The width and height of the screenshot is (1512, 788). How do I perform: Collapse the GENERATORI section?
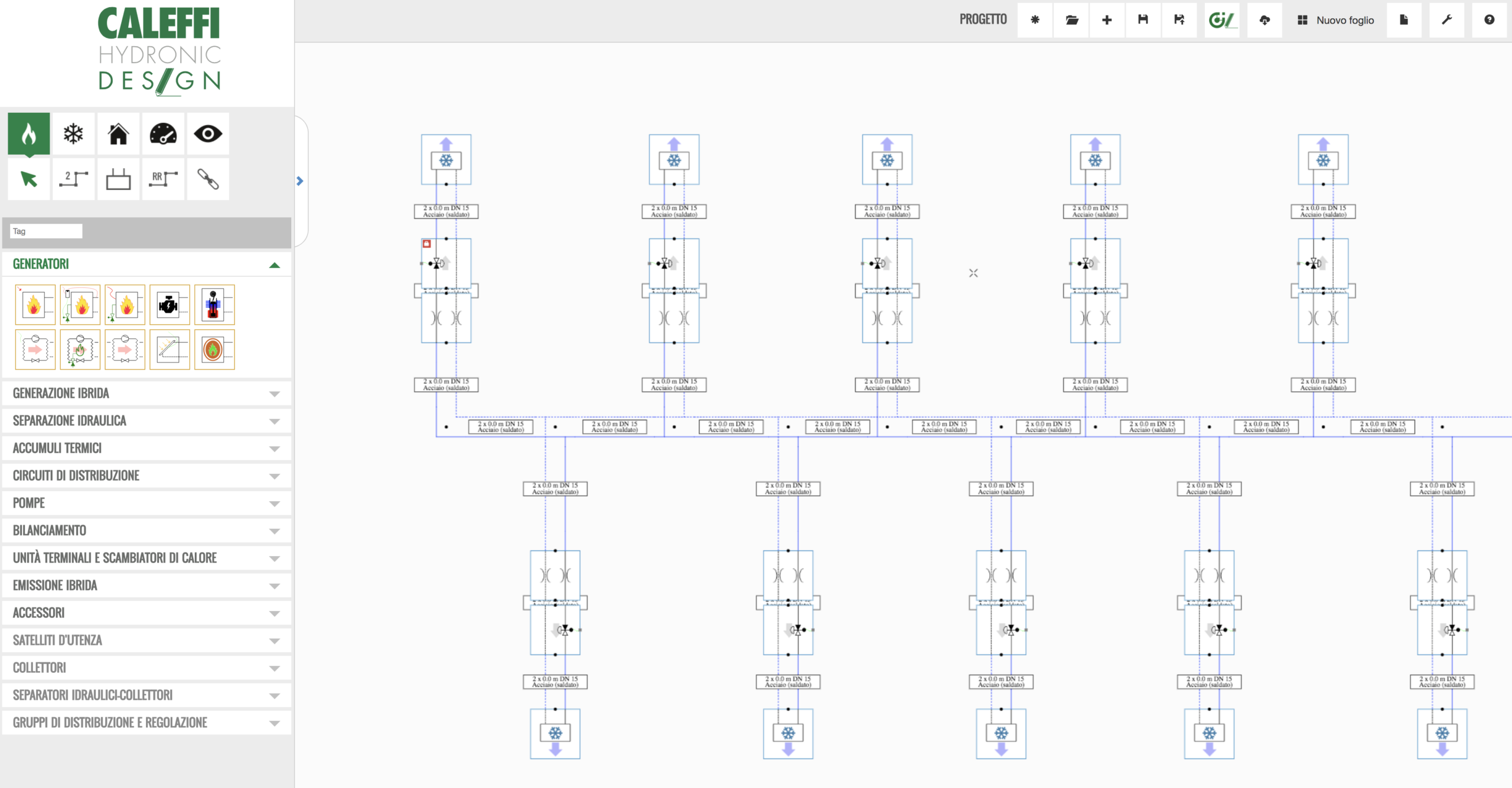pyautogui.click(x=274, y=265)
